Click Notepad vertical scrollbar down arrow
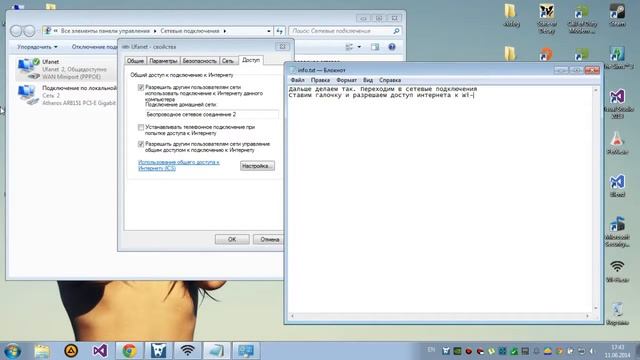Image resolution: width=640 pixels, height=360 pixels. 596,309
